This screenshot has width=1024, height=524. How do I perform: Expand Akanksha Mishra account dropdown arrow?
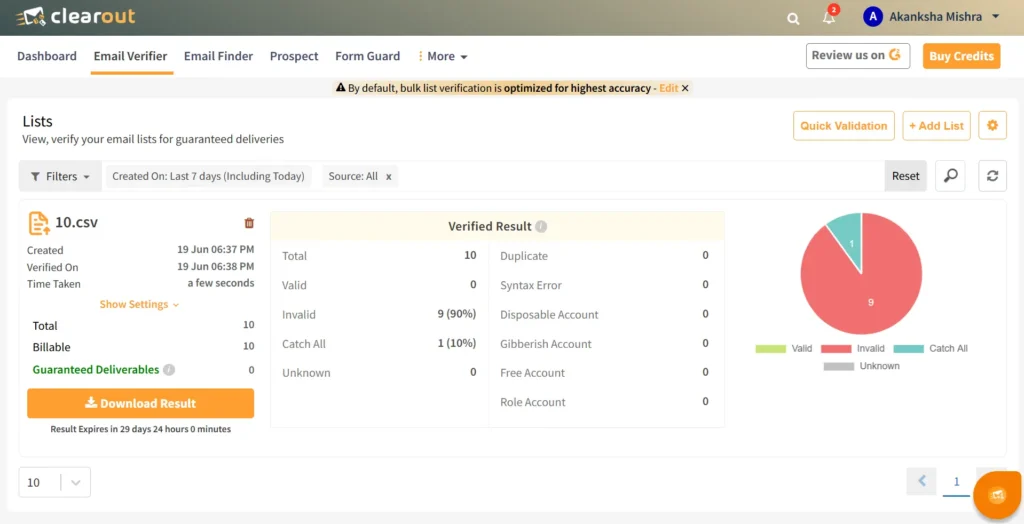pyautogui.click(x=995, y=17)
